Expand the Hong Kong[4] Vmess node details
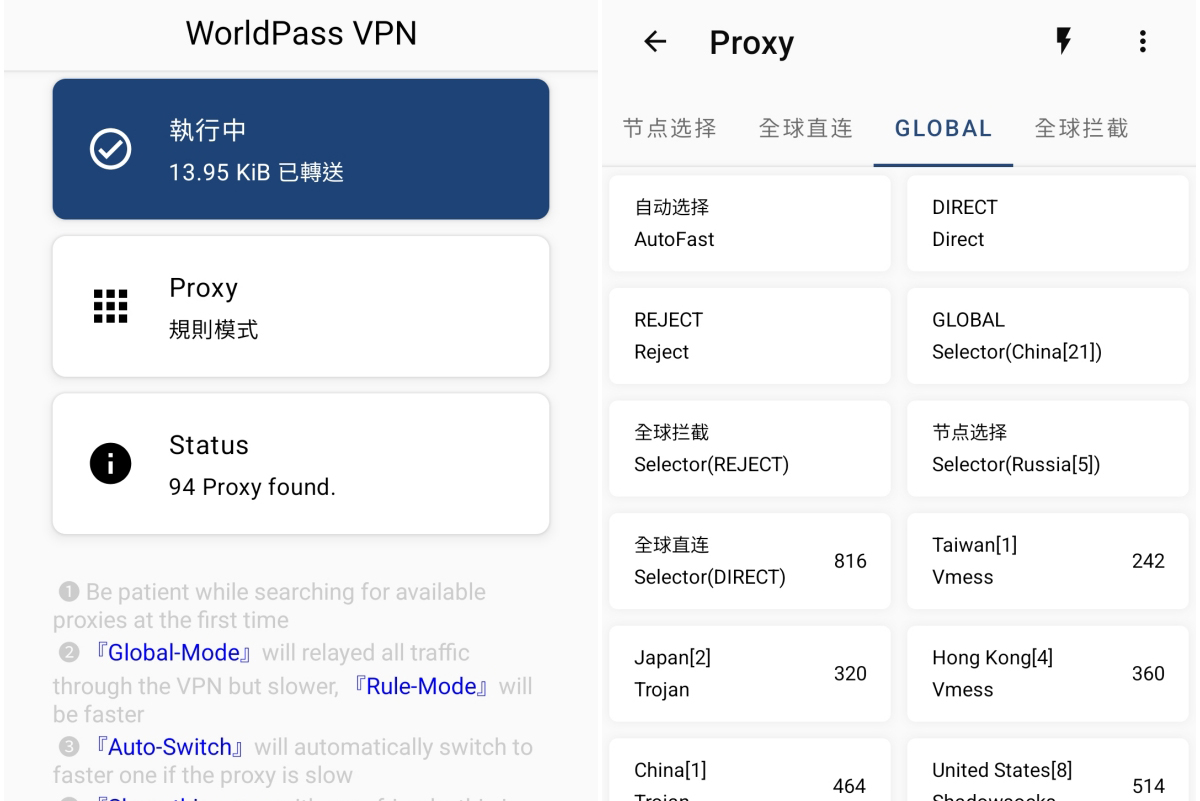Image resolution: width=1200 pixels, height=801 pixels. pos(1046,673)
